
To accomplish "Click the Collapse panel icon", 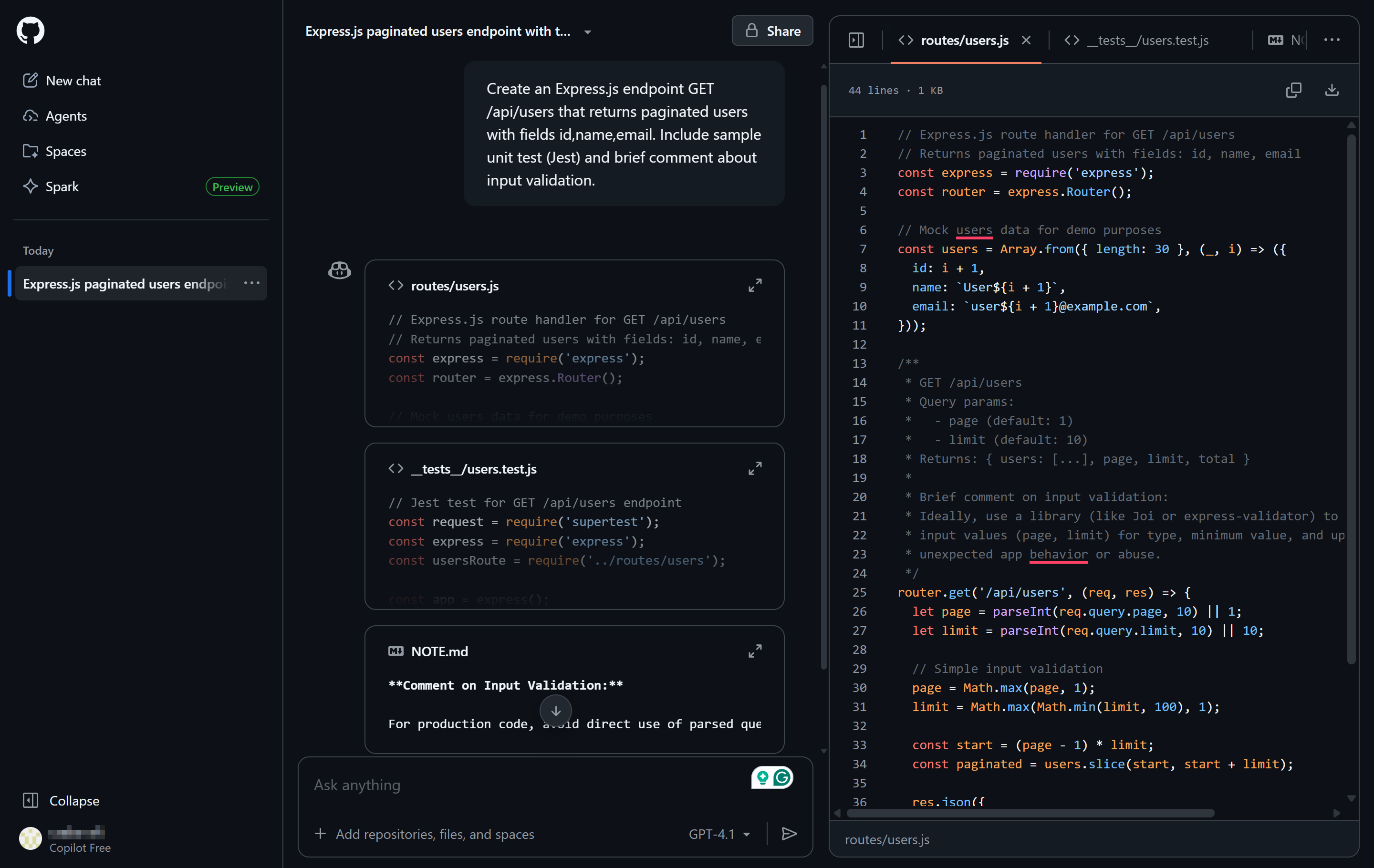I will (30, 800).
